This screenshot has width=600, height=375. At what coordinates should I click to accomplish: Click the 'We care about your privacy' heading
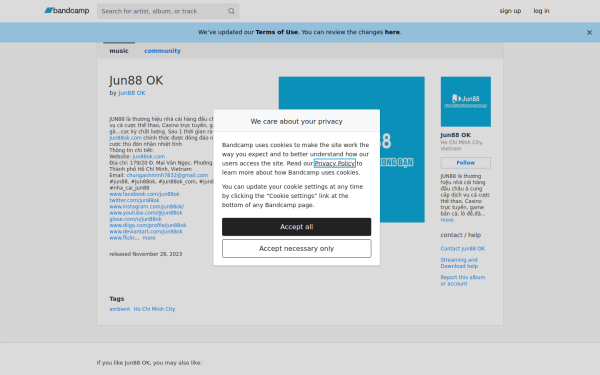coord(297,121)
